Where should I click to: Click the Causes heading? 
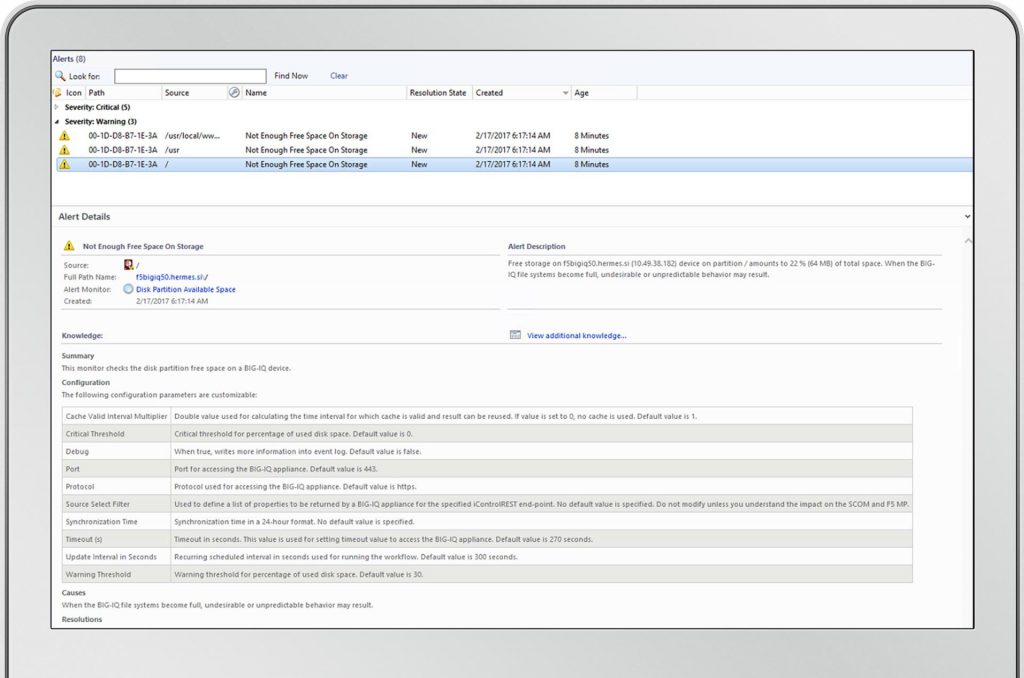pyautogui.click(x=73, y=593)
